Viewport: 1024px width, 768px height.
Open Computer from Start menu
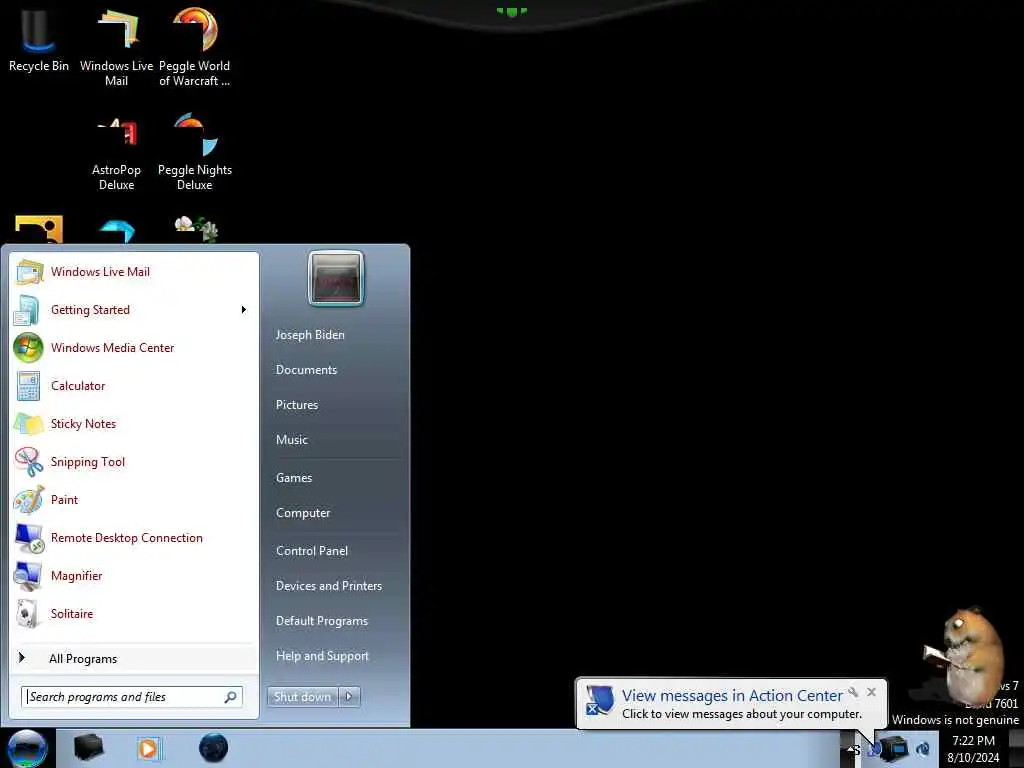pos(303,513)
